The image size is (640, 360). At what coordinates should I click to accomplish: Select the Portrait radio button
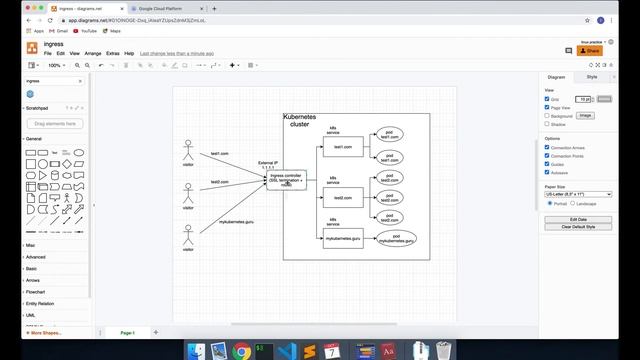pyautogui.click(x=550, y=203)
